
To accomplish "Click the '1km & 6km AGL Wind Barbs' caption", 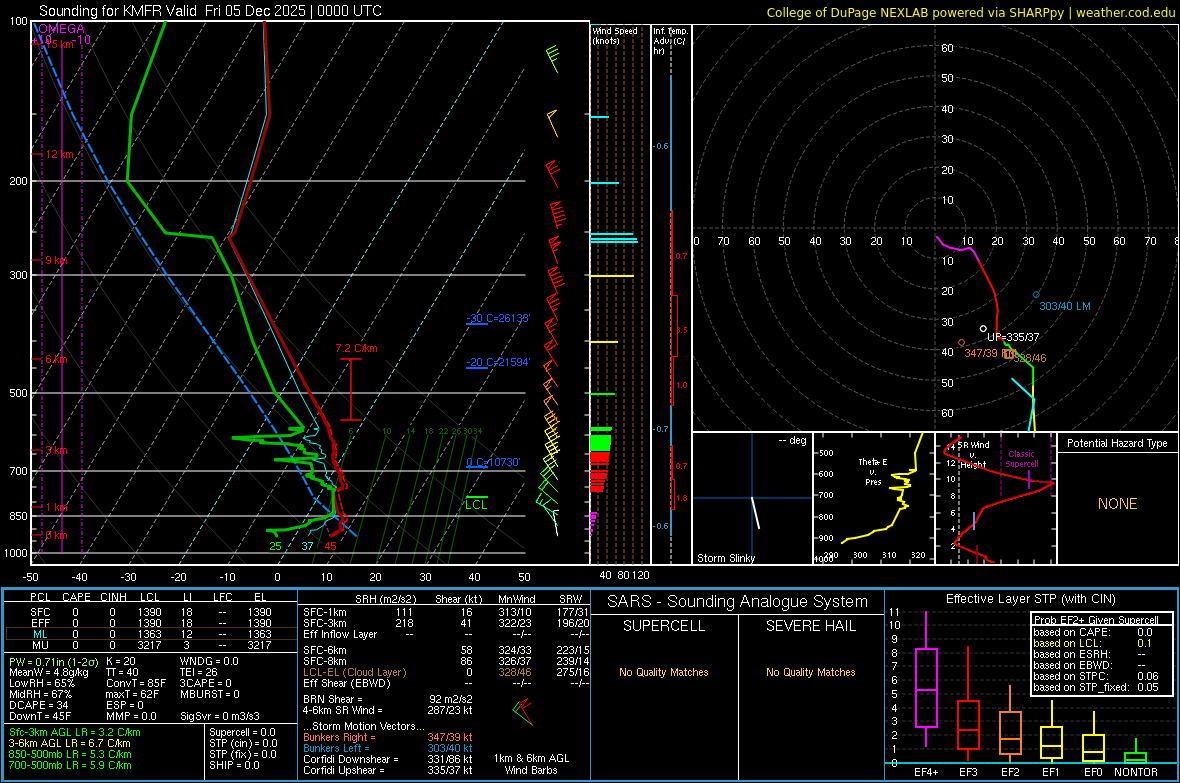I will 531,764.
